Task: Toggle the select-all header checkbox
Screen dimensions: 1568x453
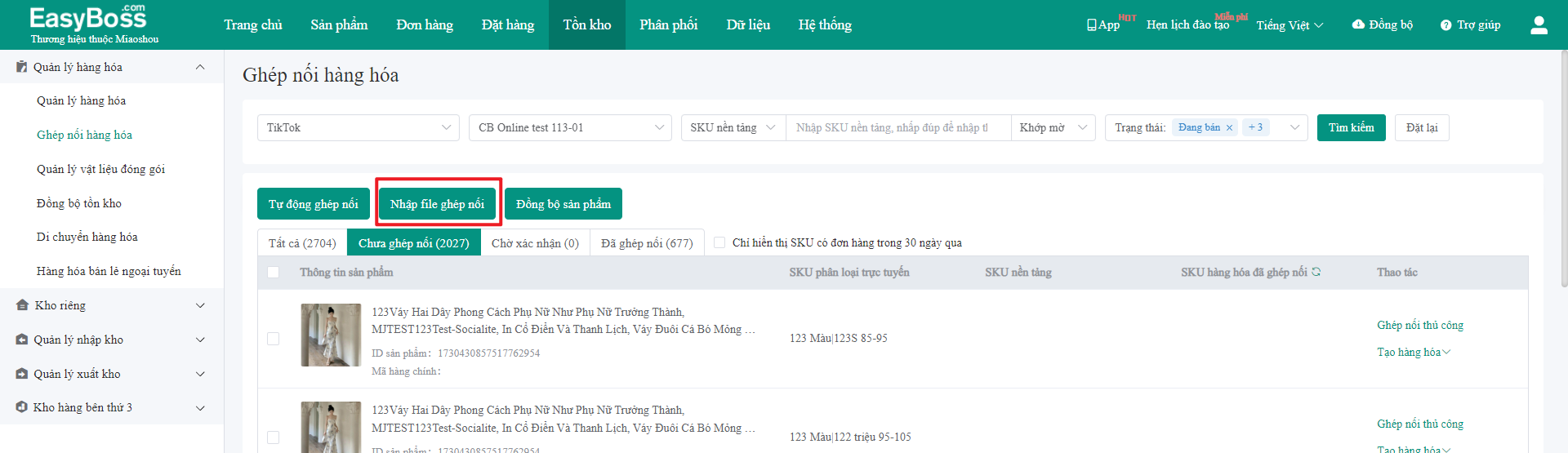Action: tap(274, 273)
